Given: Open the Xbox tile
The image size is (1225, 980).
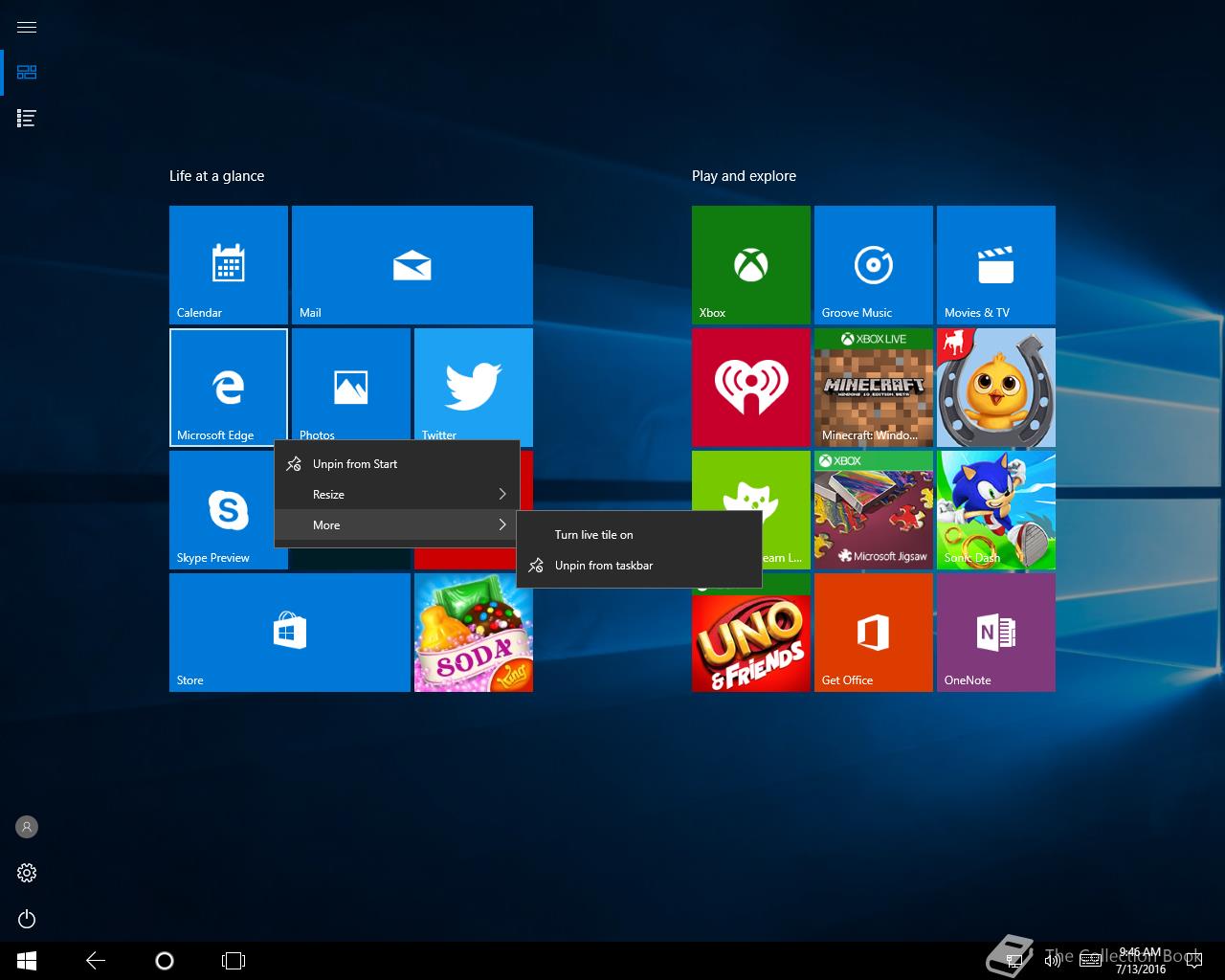Looking at the screenshot, I should (751, 265).
